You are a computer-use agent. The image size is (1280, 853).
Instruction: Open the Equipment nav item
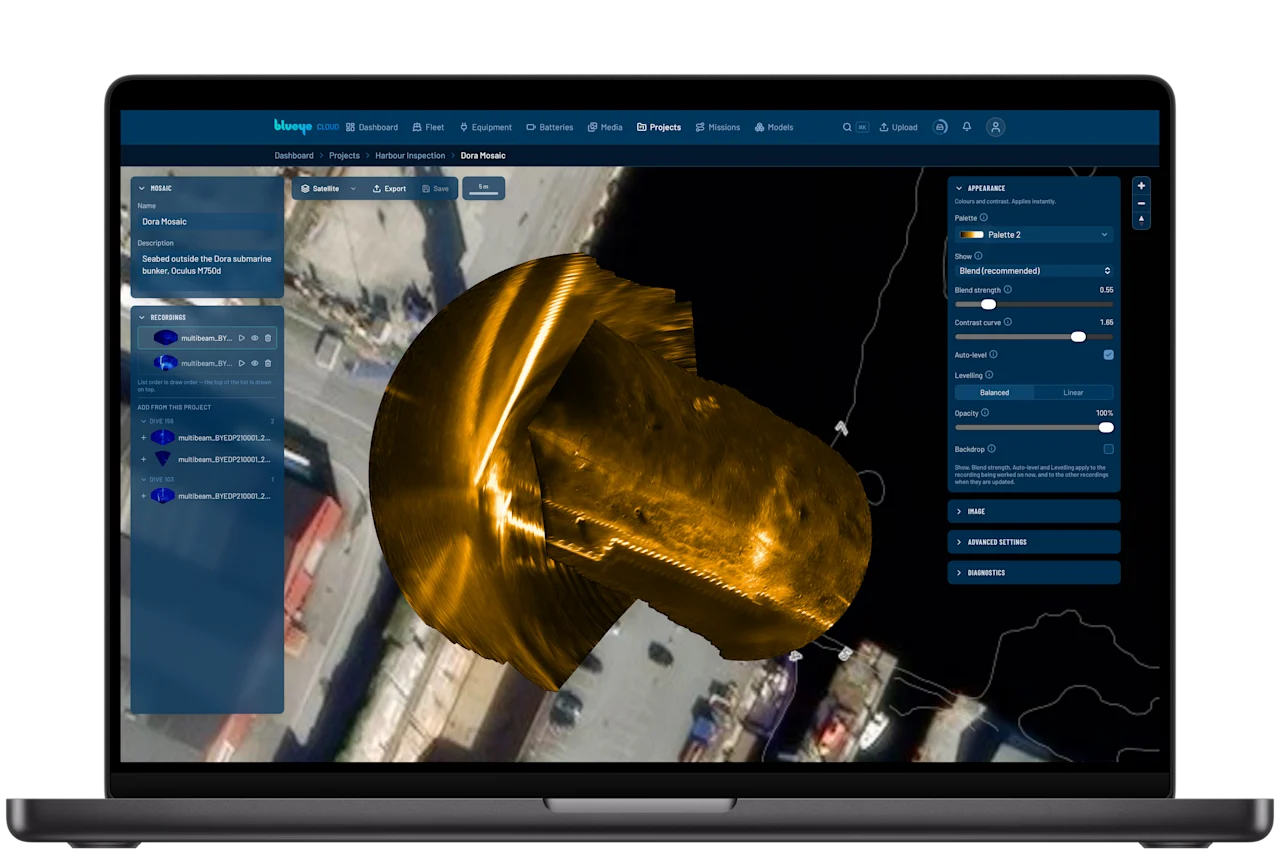click(486, 127)
